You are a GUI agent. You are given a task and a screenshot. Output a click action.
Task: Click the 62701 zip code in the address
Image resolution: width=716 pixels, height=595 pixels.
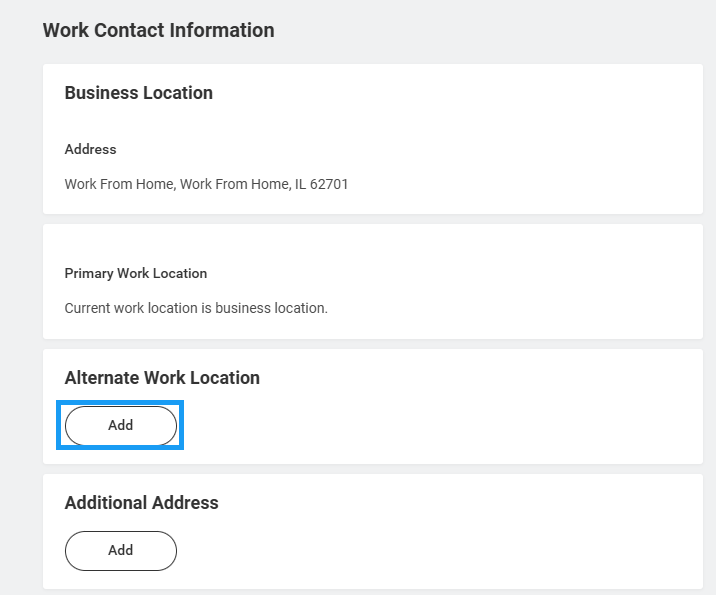tap(329, 184)
